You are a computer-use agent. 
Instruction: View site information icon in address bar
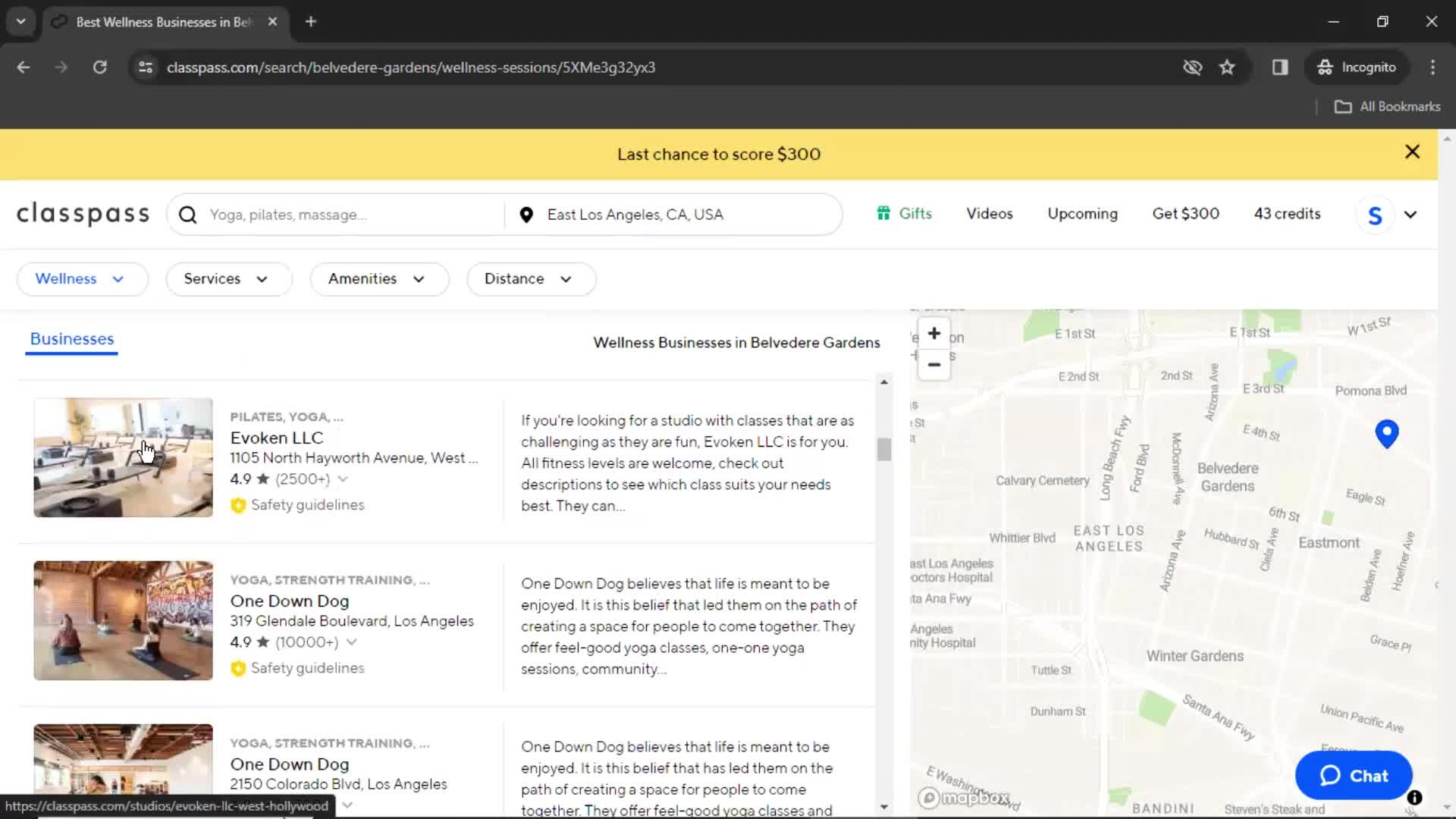pos(146,67)
